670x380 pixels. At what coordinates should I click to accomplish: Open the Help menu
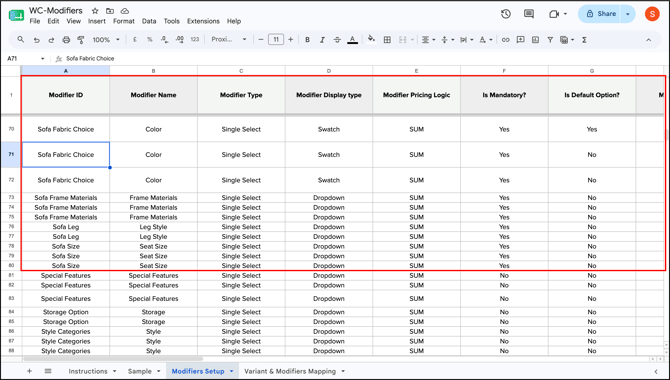tap(234, 21)
